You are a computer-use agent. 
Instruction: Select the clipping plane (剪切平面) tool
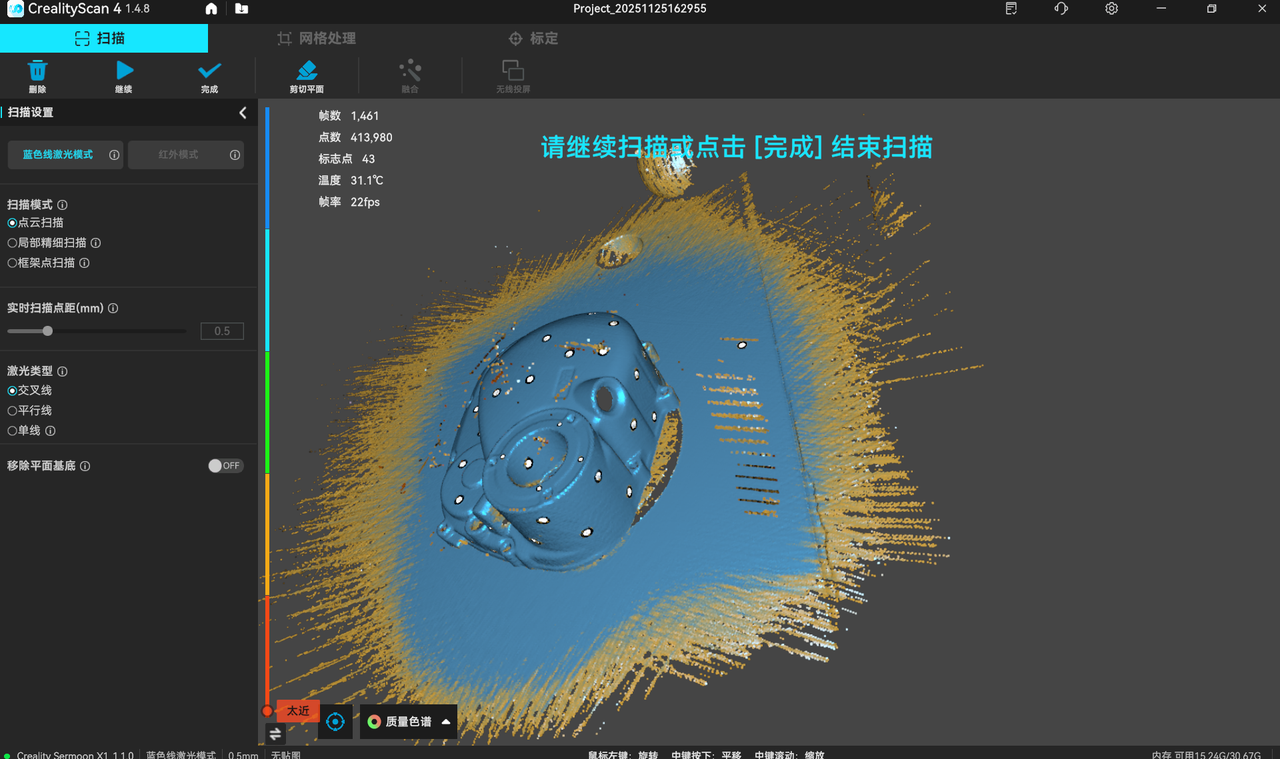307,71
